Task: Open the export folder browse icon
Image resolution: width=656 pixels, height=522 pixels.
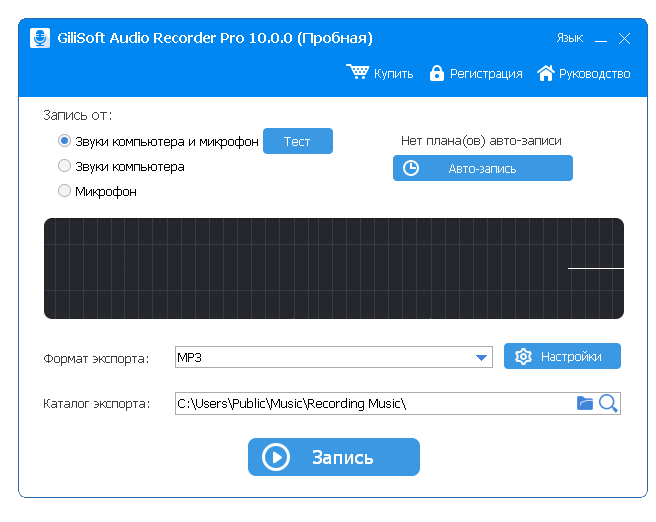Action: pos(585,403)
